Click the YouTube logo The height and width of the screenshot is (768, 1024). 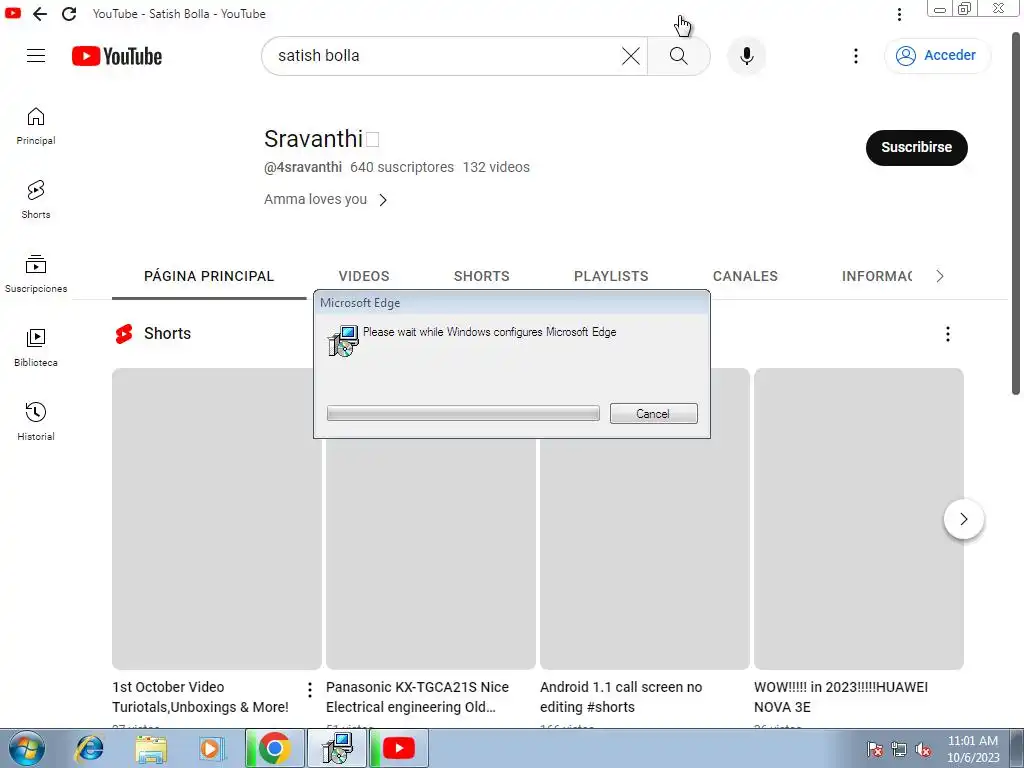click(x=117, y=56)
